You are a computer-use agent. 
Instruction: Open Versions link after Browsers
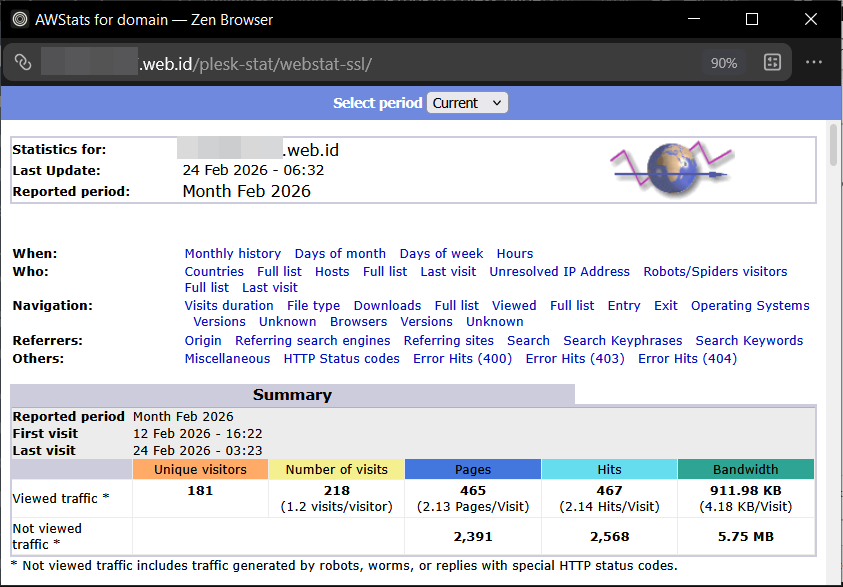pyautogui.click(x=426, y=321)
